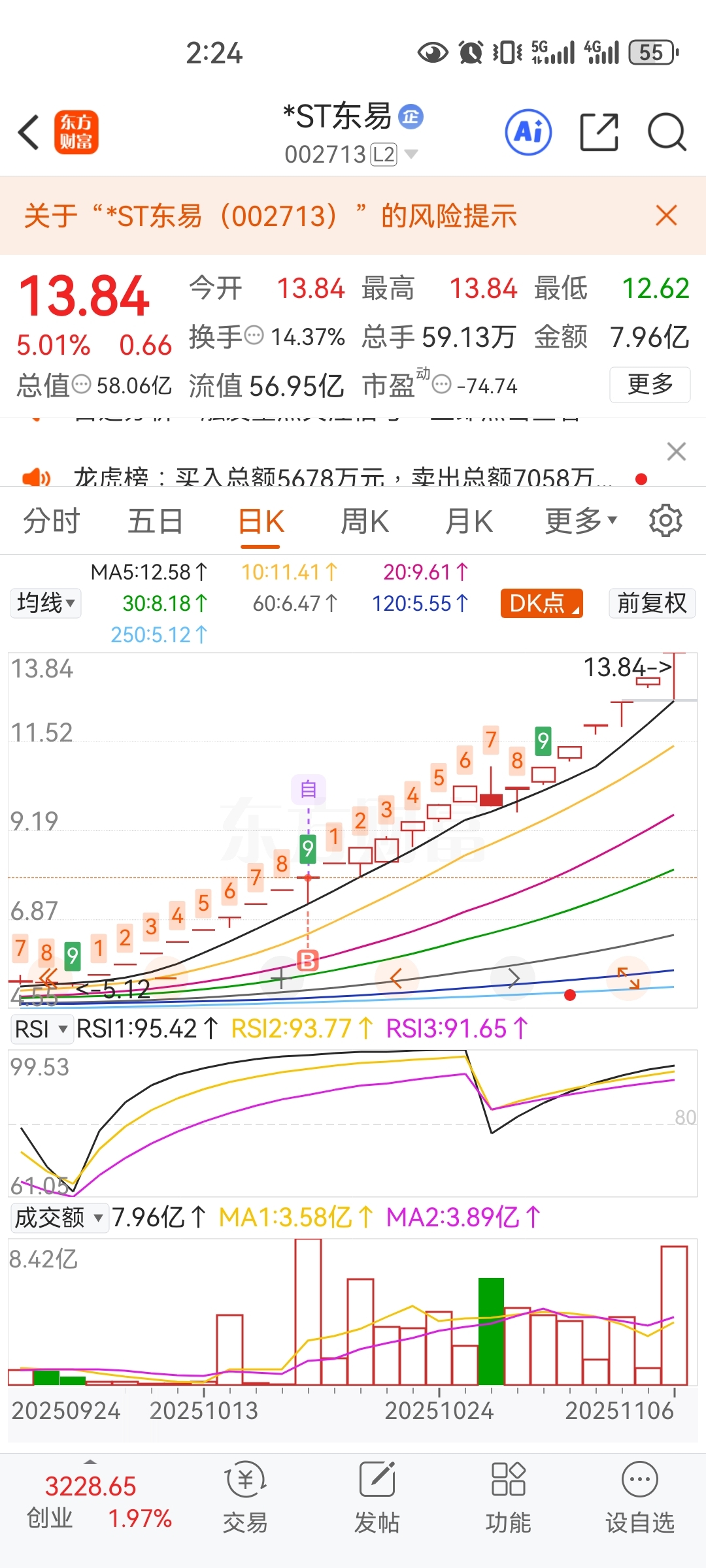Screen dimensions: 706x1568
Task: Tap the back arrow icon
Action: [29, 132]
